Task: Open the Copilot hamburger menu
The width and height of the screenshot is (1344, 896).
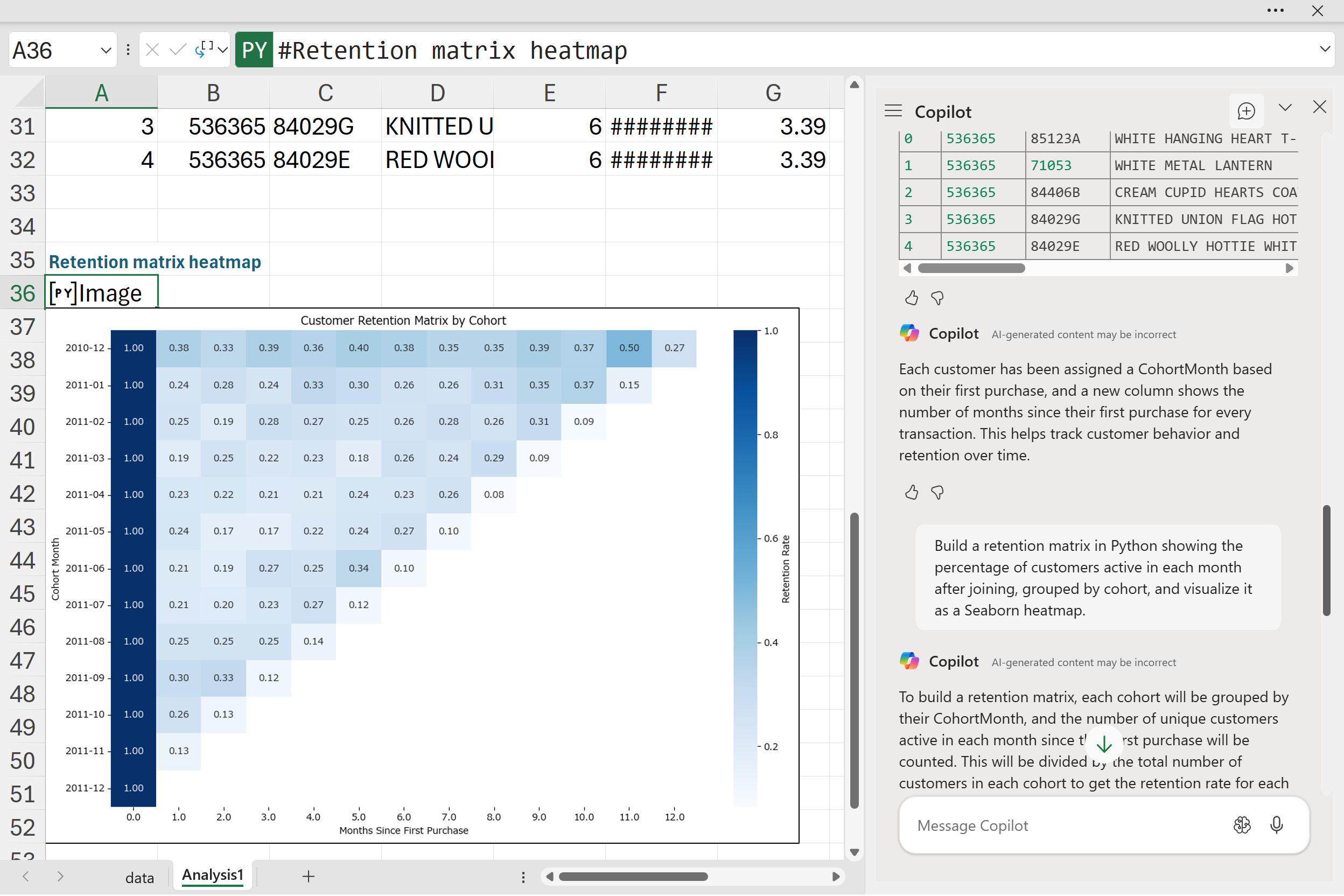Action: pos(893,111)
